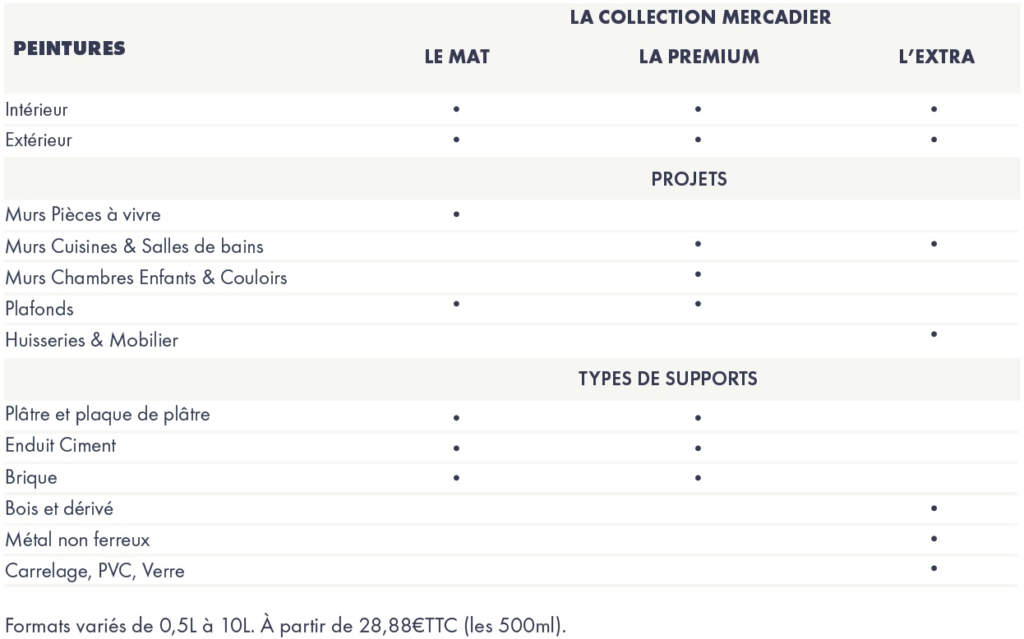Click the TYPES DE SUPPORTS header
Image resolution: width=1024 pixels, height=639 pixels.
pos(667,378)
